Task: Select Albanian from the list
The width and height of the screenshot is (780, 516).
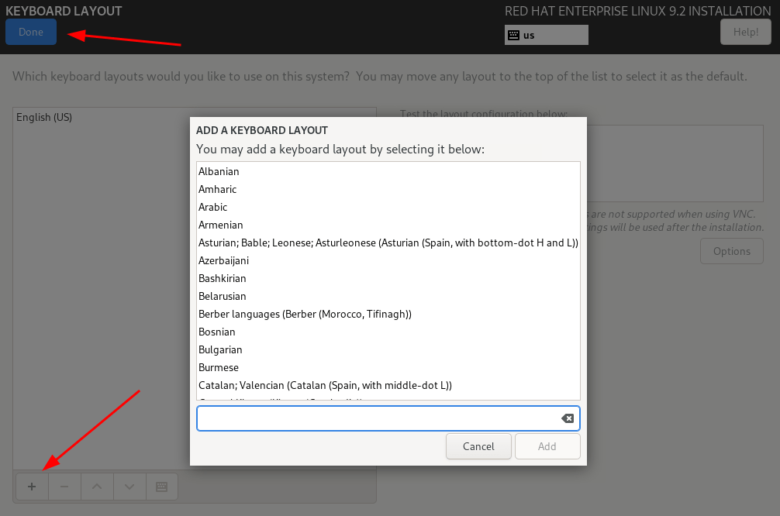Action: pos(388,172)
